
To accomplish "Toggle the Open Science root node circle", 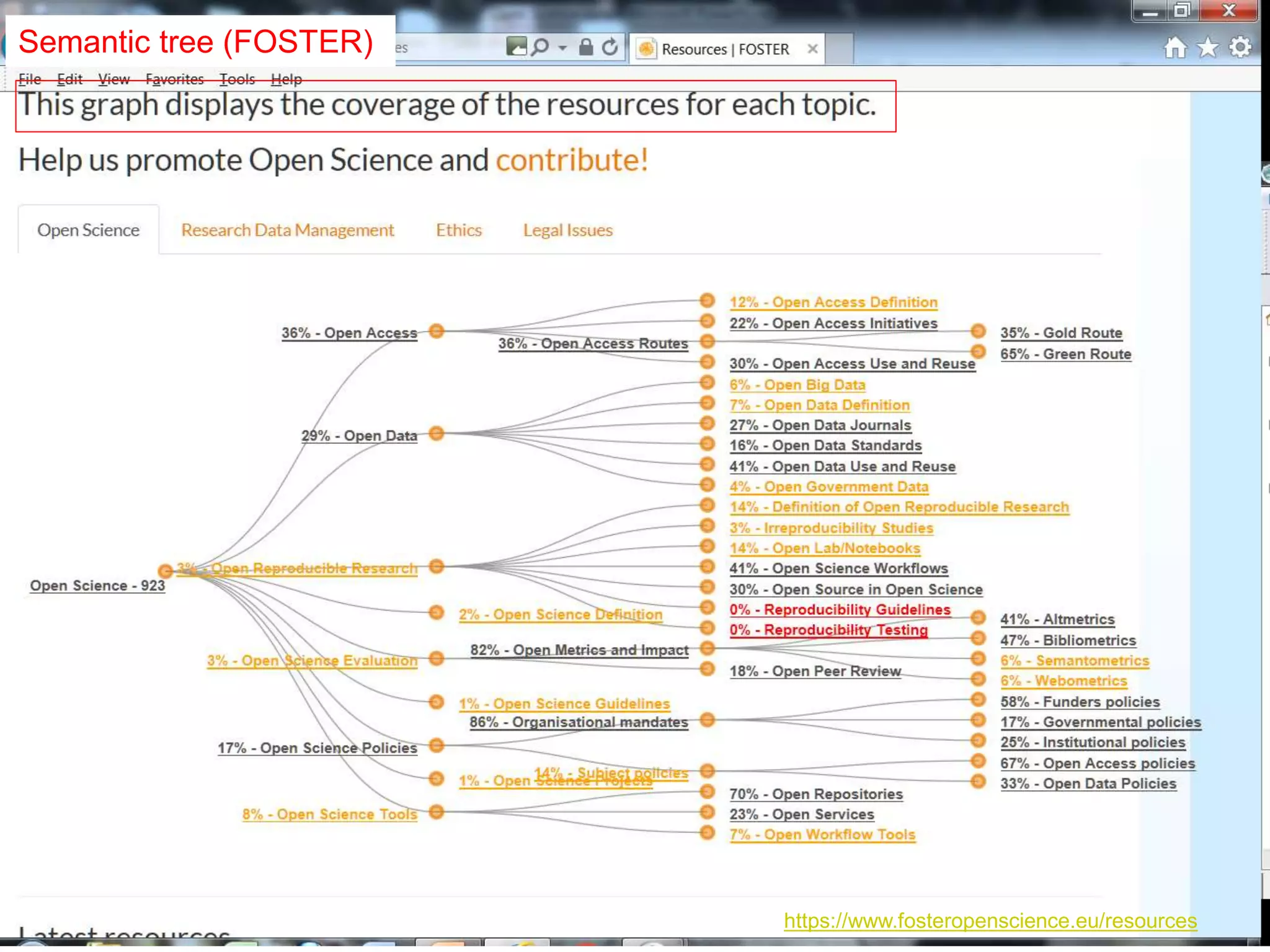I will coord(165,571).
